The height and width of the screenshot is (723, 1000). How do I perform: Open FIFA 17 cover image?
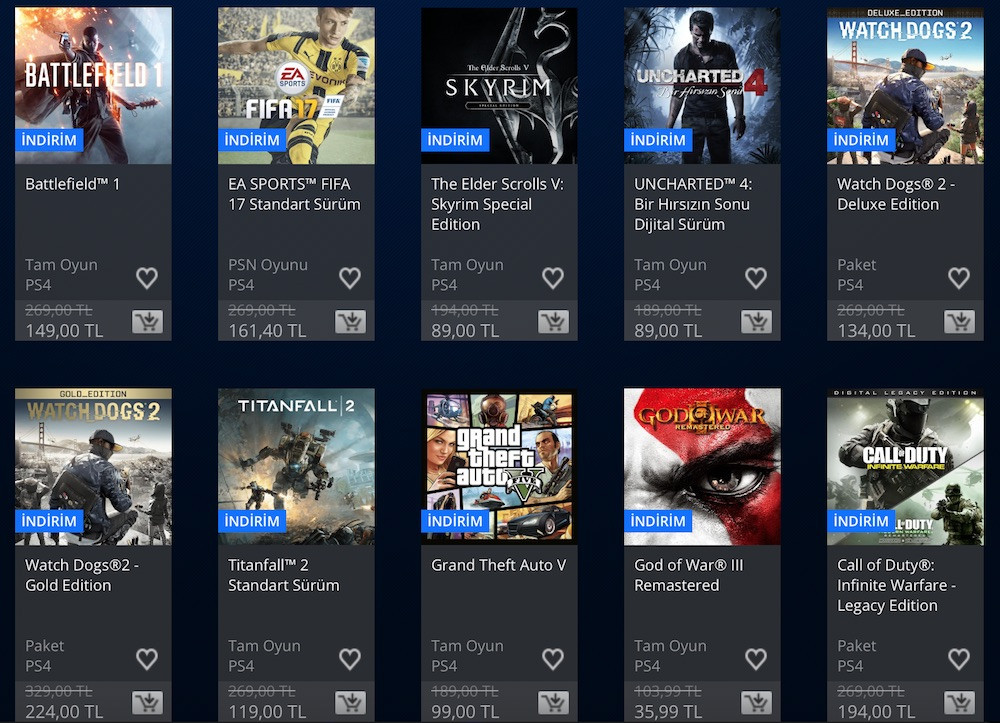click(x=296, y=85)
